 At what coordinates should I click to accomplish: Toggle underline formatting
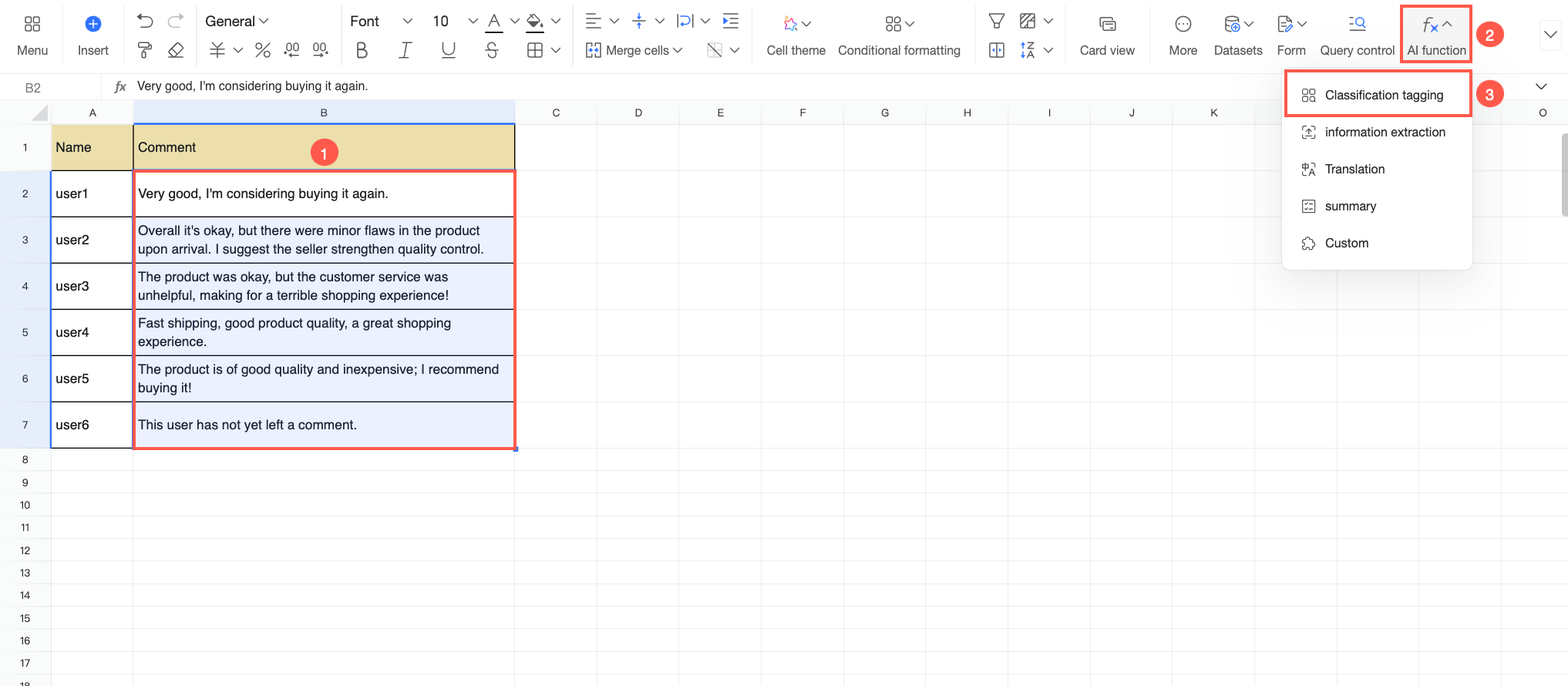[x=448, y=50]
